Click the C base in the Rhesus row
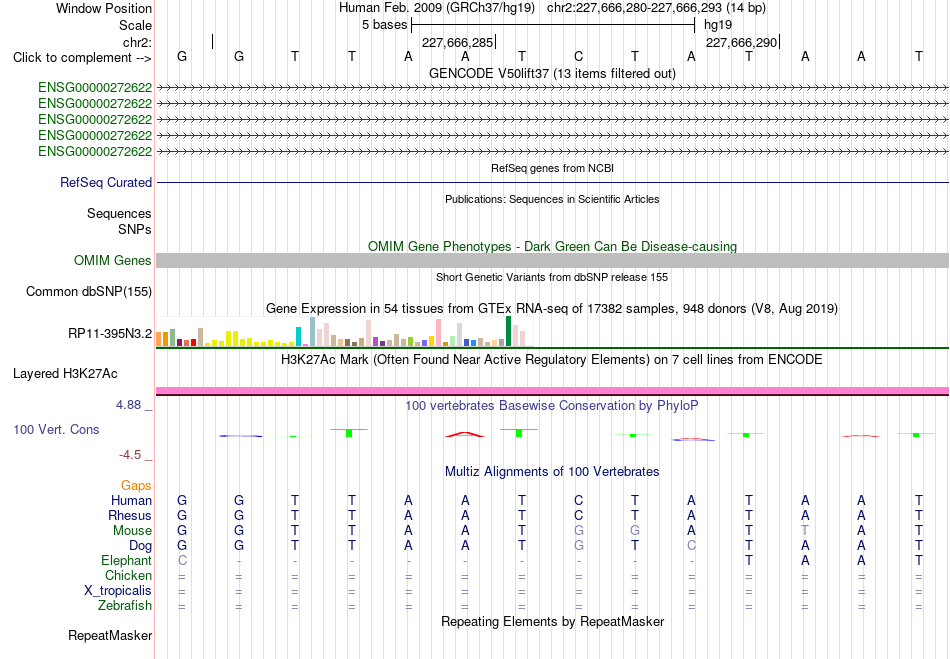 [x=579, y=515]
